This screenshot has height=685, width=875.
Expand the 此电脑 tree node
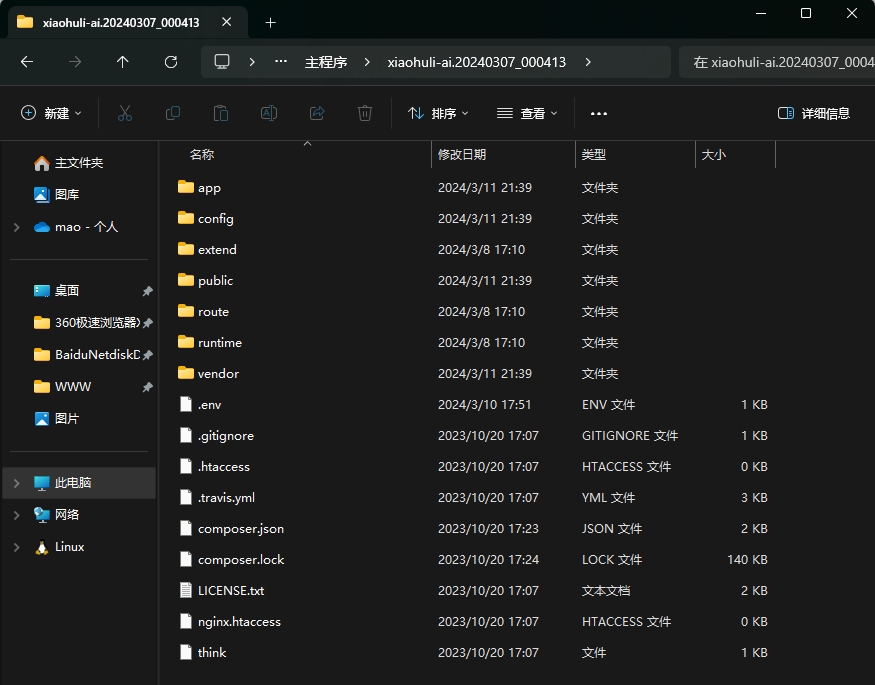coord(16,483)
